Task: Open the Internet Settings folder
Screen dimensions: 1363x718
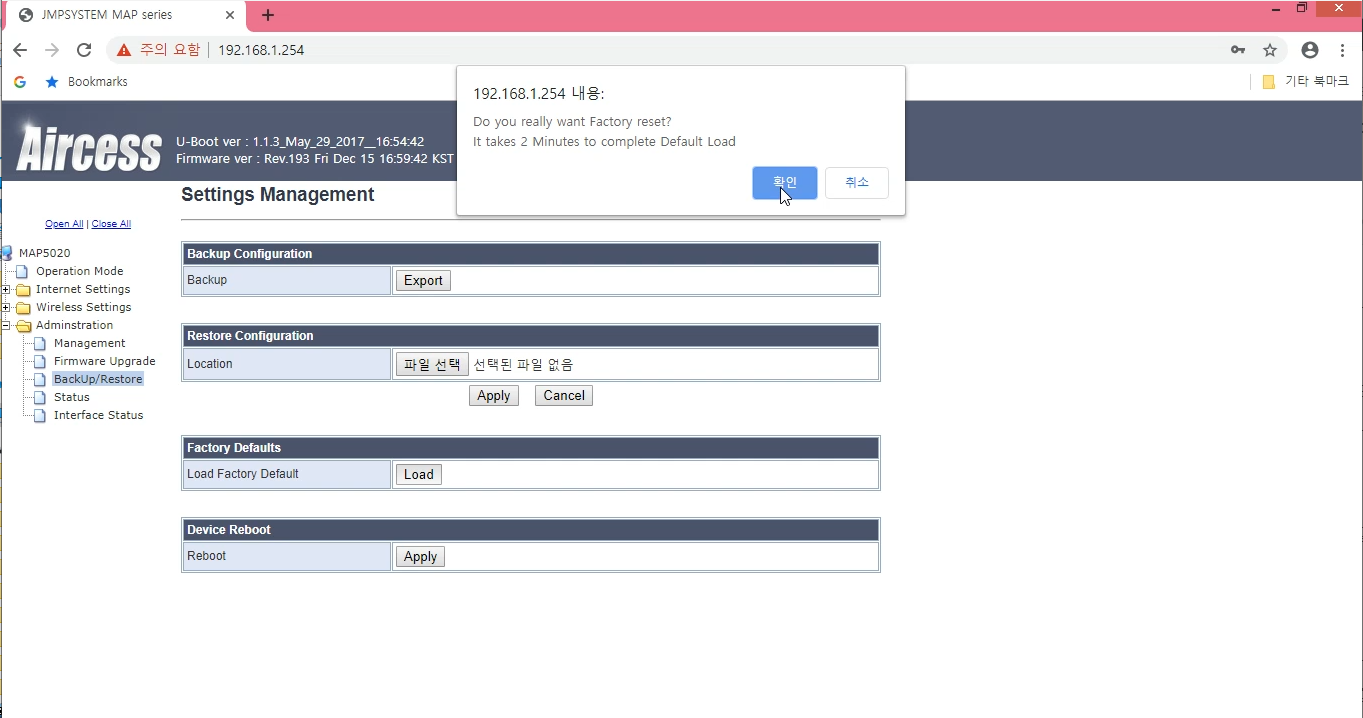Action: click(83, 289)
